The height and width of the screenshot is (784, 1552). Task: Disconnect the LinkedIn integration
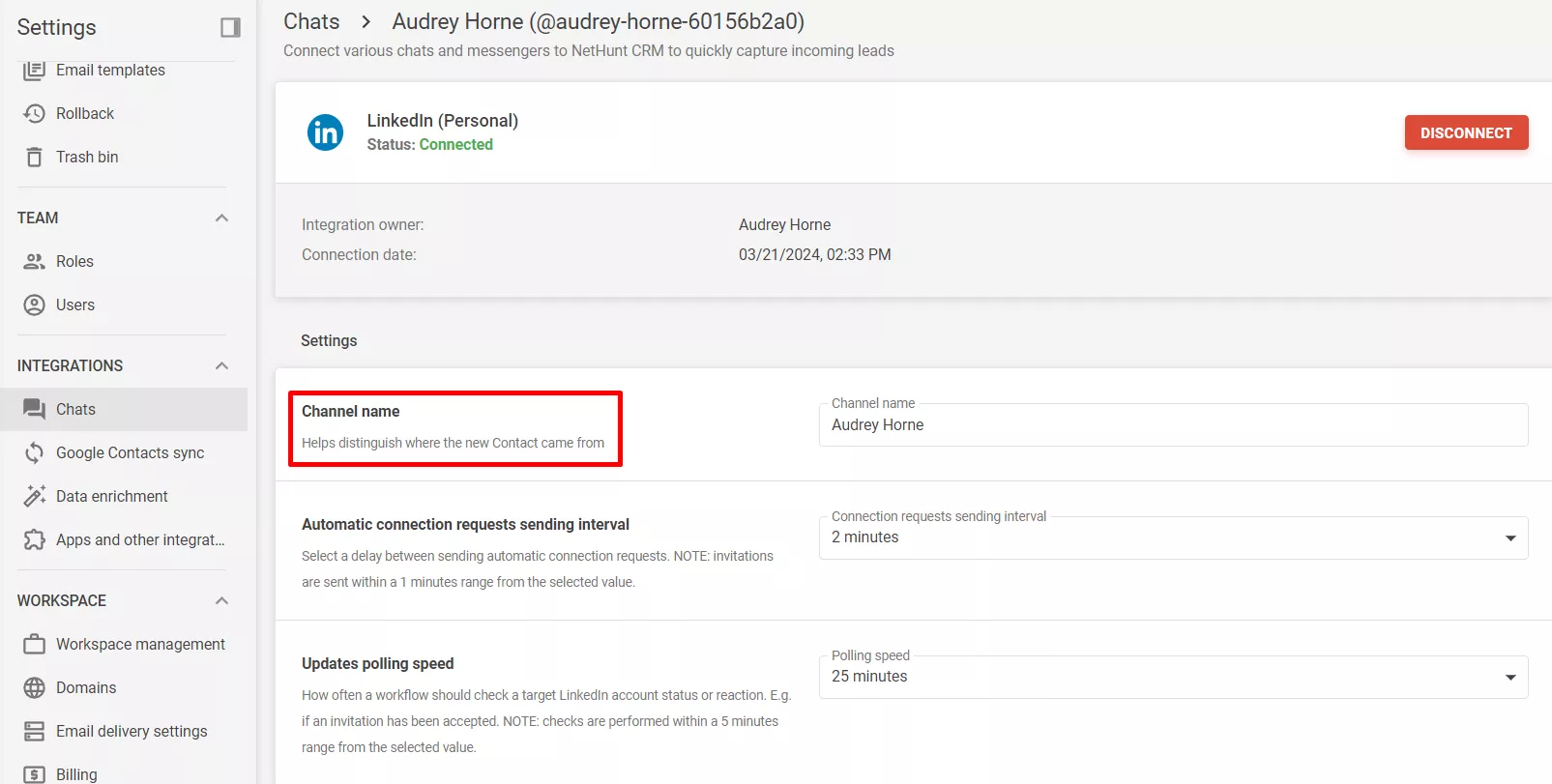tap(1466, 132)
